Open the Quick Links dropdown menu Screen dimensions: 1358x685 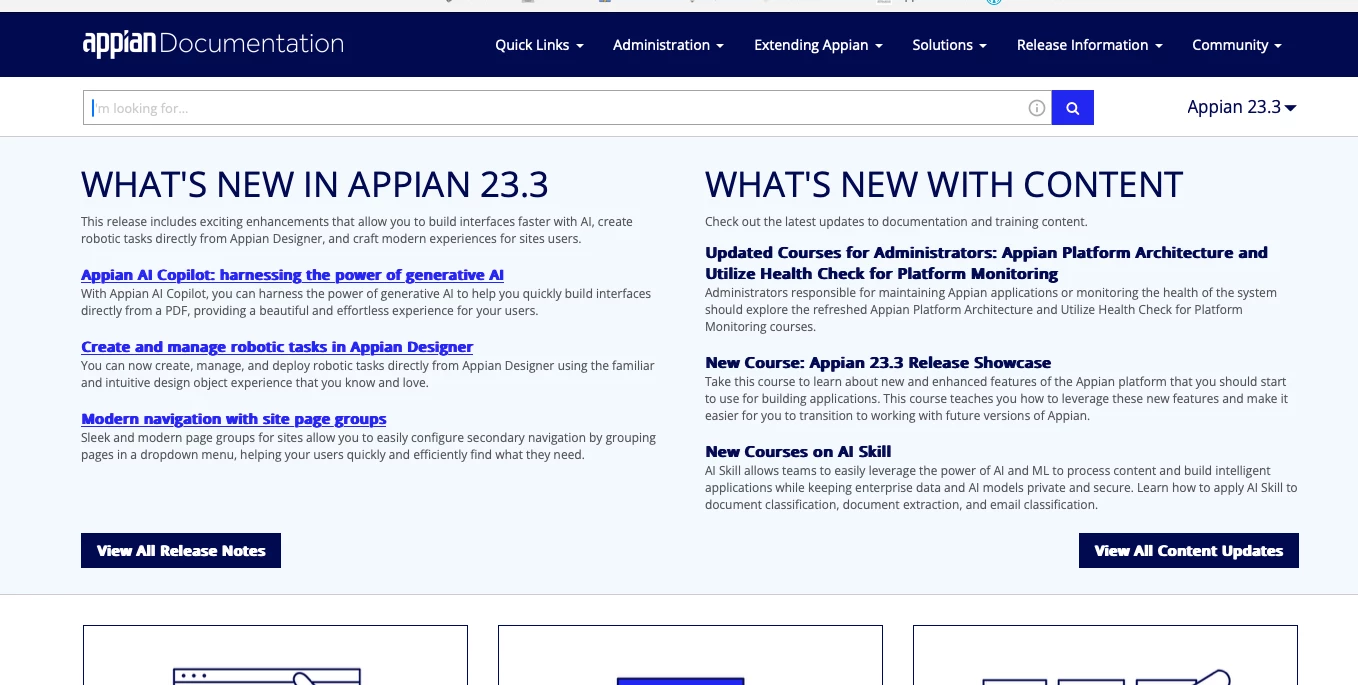539,45
